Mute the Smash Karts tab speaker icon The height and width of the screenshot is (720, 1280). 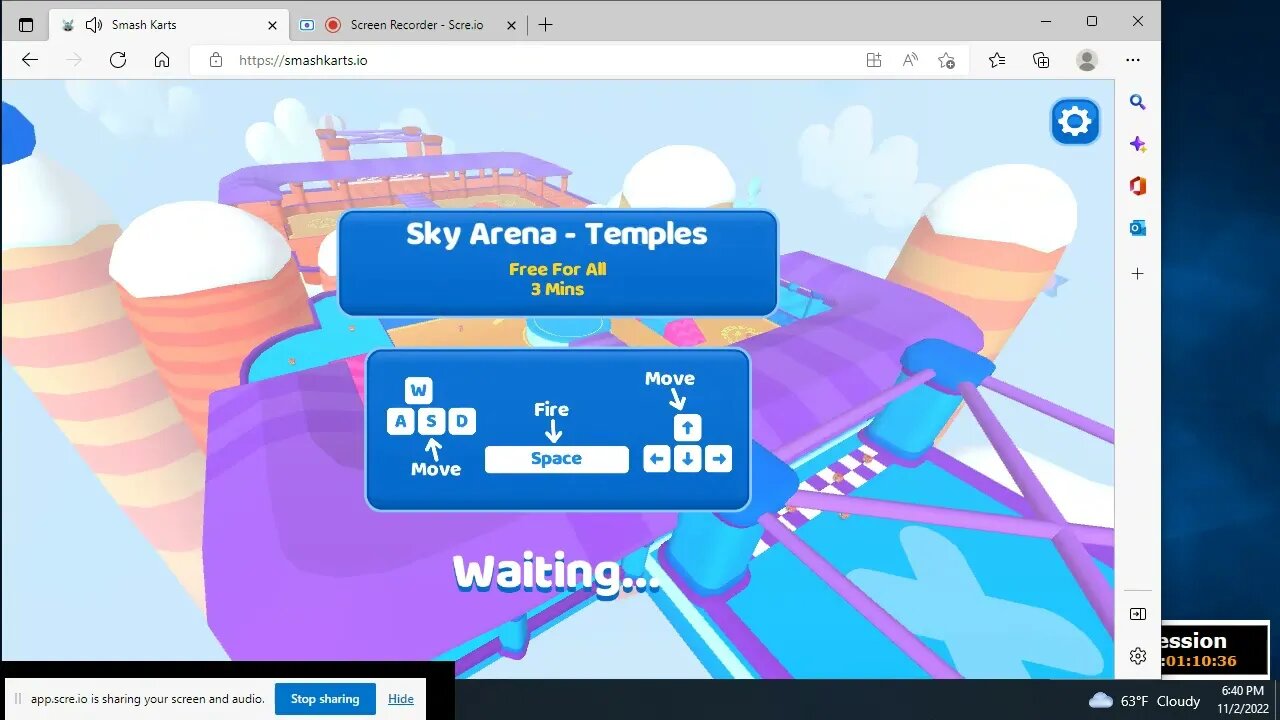pyautogui.click(x=94, y=24)
